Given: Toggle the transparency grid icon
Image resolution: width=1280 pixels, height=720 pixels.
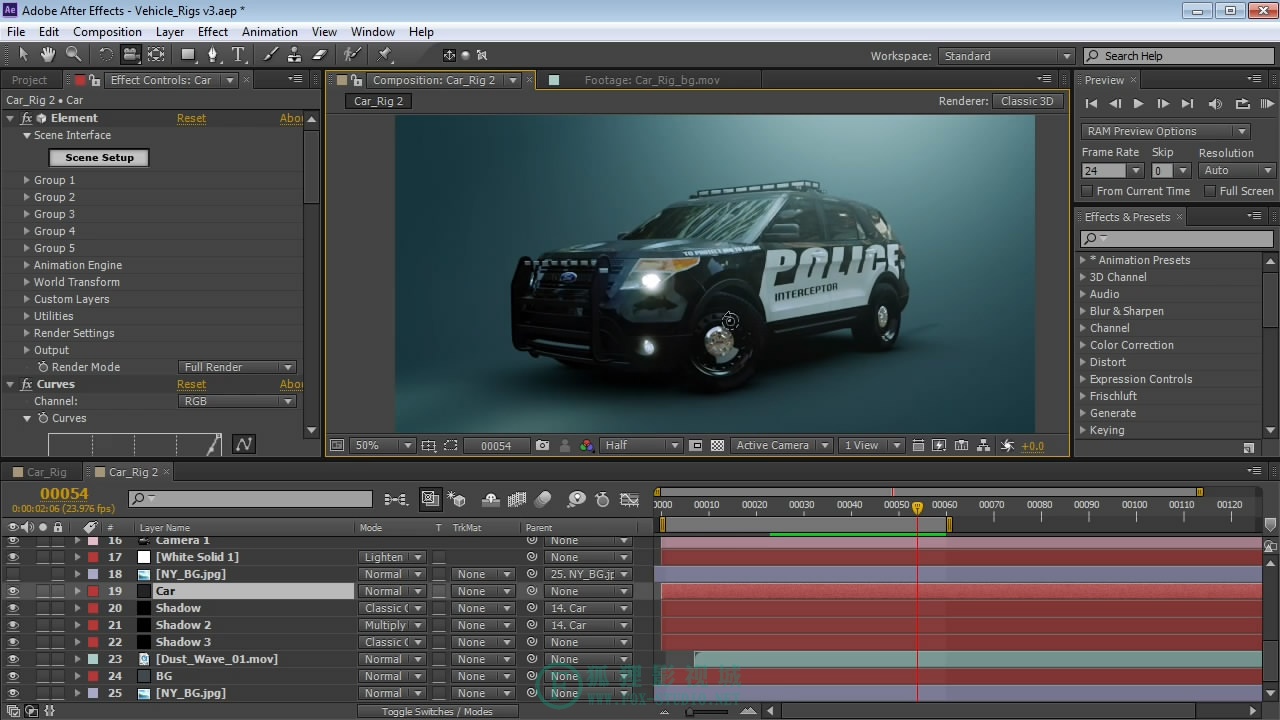Looking at the screenshot, I should (x=717, y=446).
